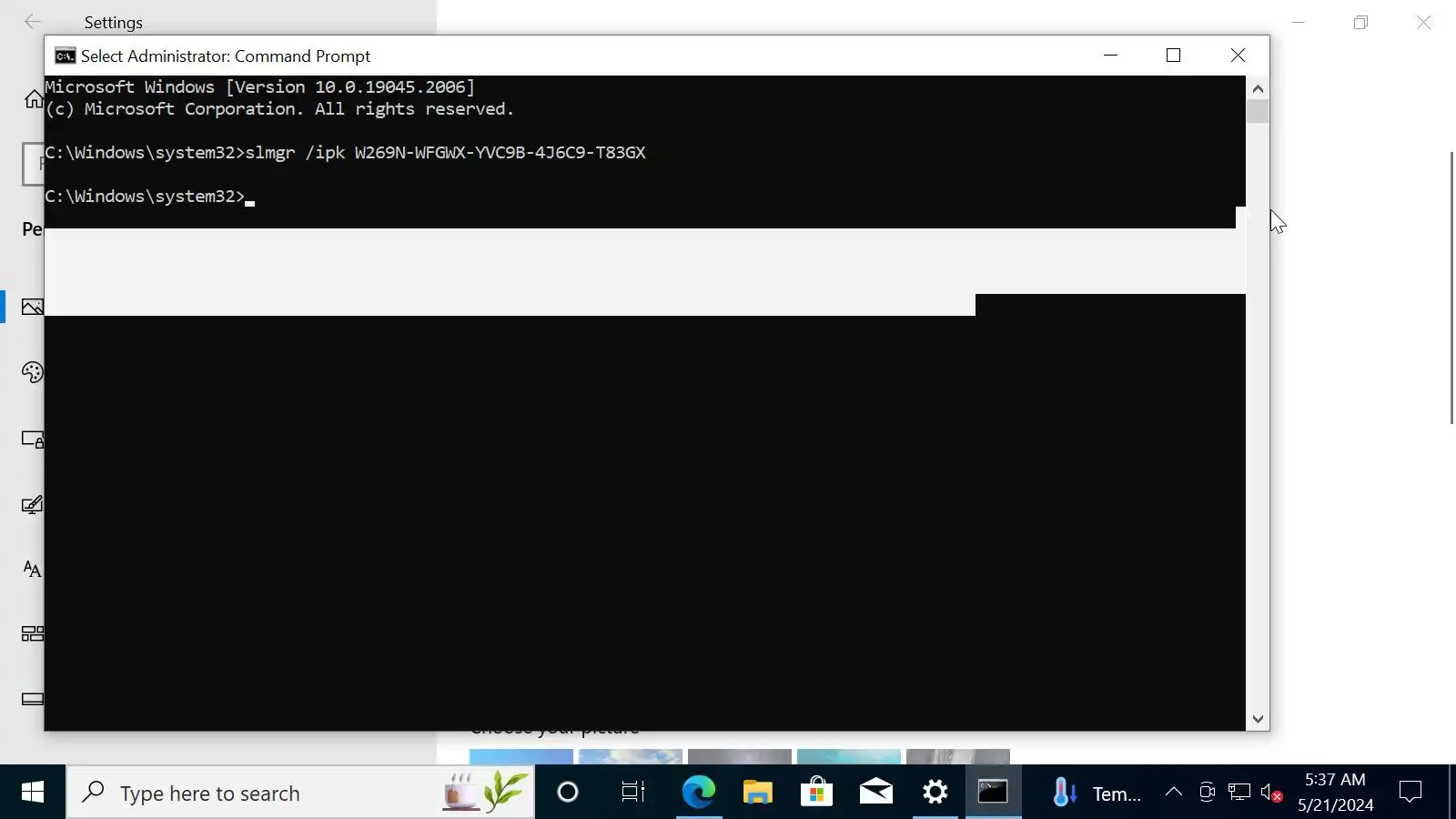This screenshot has height=819, width=1456.
Task: Open Taskbar icon in Settings sidebar
Action: pyautogui.click(x=33, y=699)
